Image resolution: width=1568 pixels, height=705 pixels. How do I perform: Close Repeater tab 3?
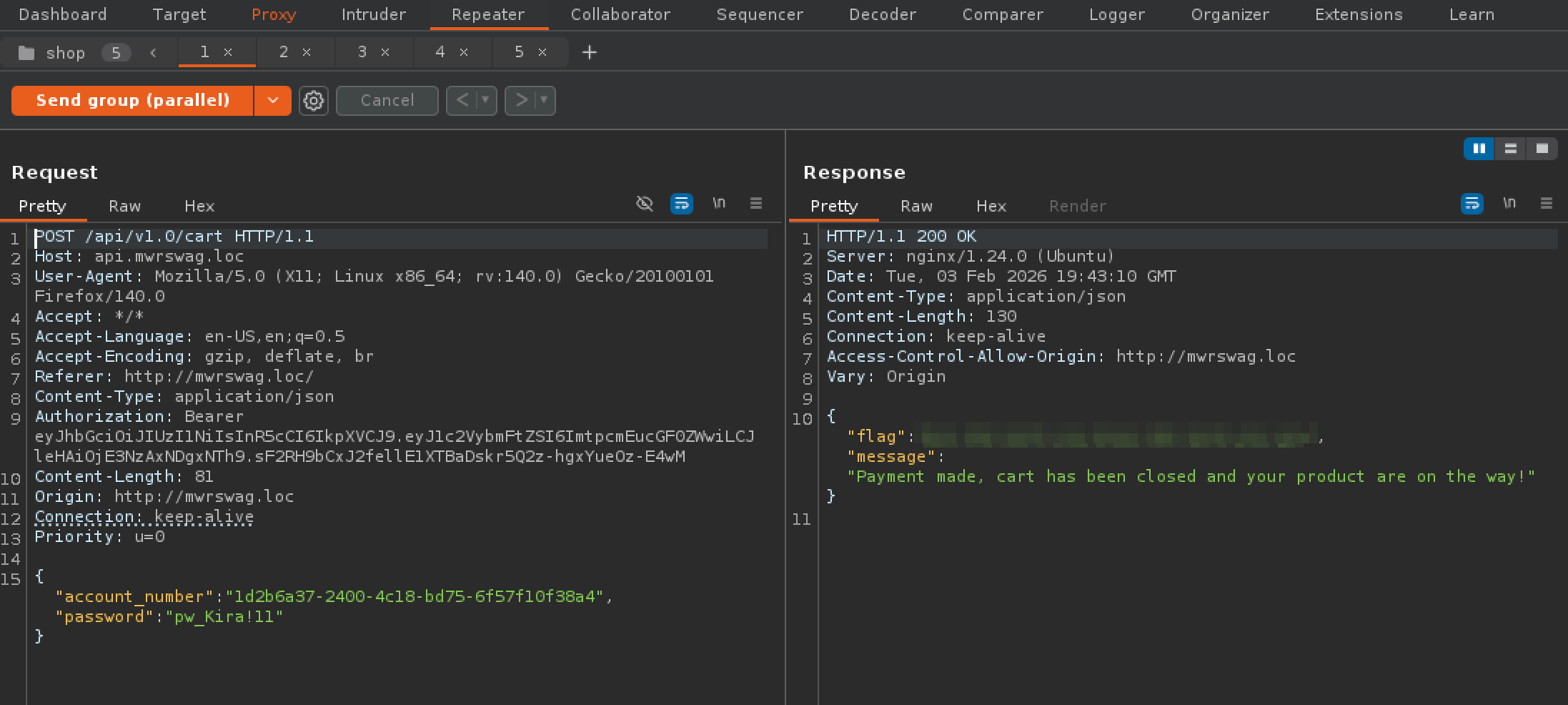point(385,52)
